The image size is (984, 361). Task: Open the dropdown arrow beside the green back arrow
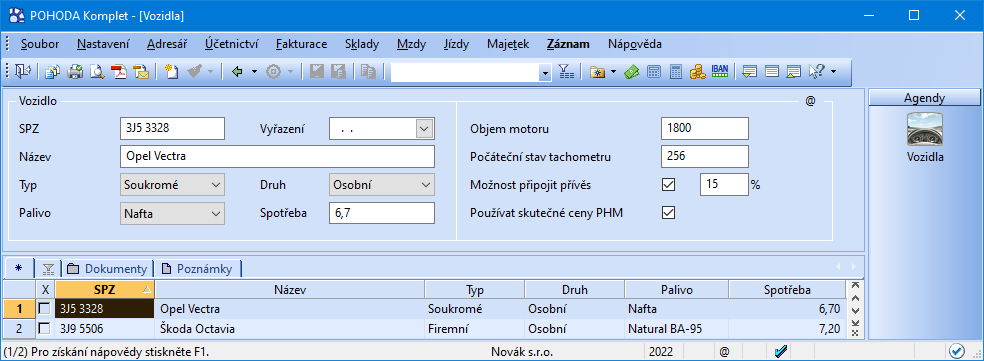point(254,72)
